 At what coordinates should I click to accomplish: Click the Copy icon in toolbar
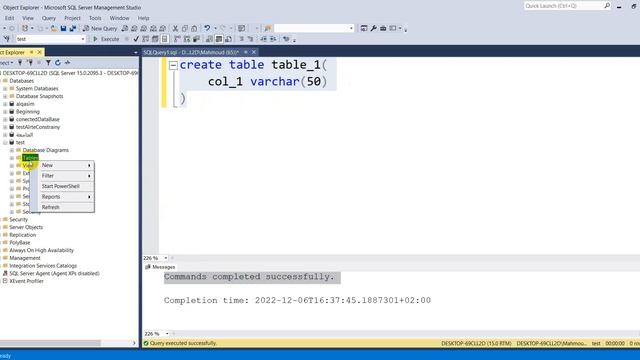(184, 29)
